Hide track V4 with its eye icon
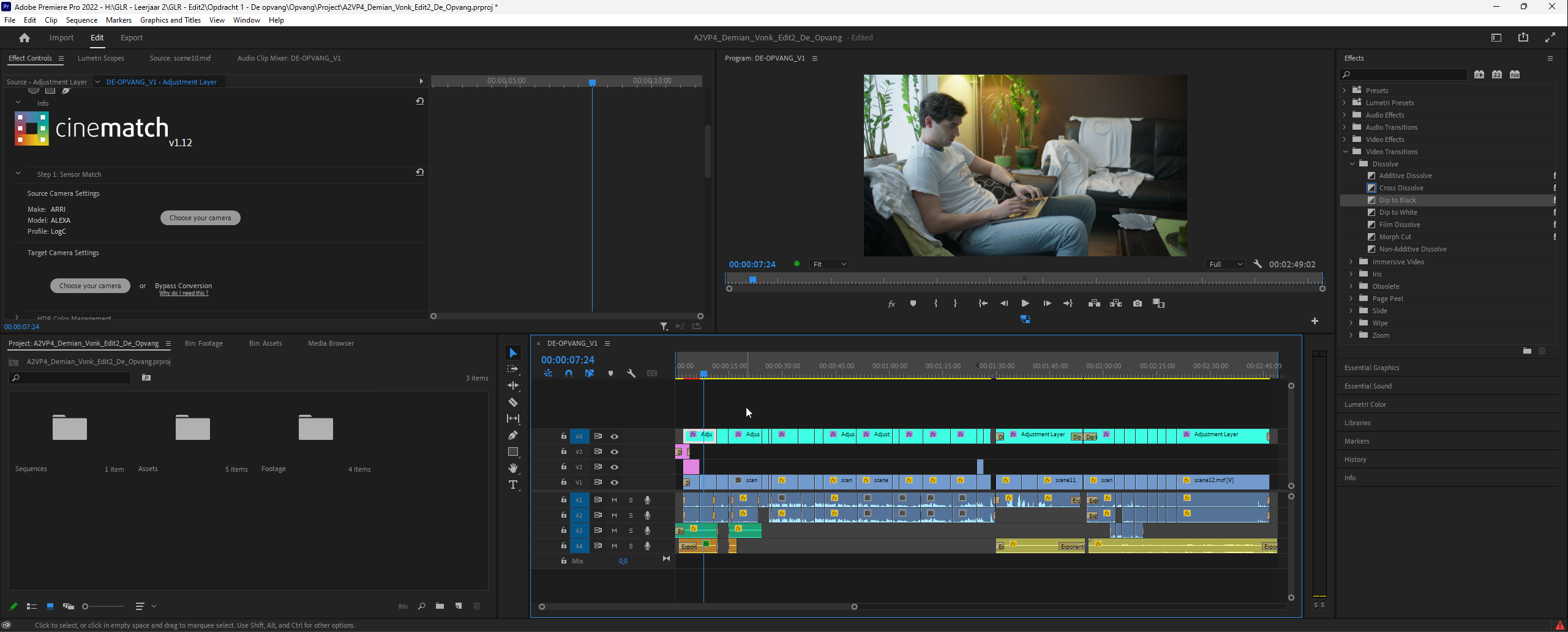 (614, 436)
